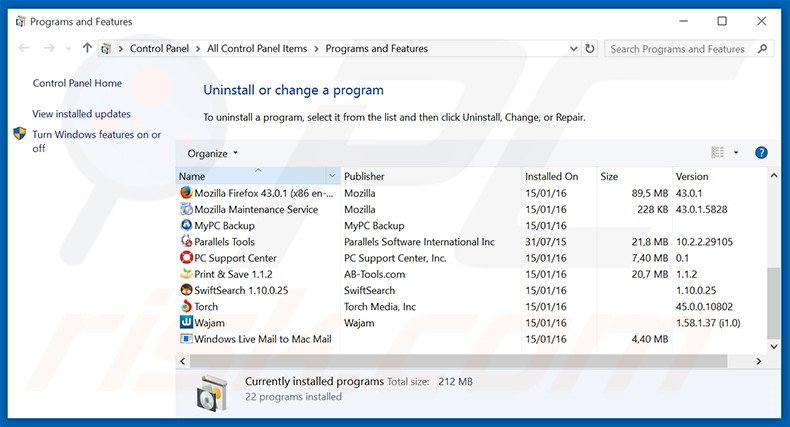Click the Windows Live Mail to Mac Mail icon
Viewport: 790px width, 427px height.
[186, 338]
